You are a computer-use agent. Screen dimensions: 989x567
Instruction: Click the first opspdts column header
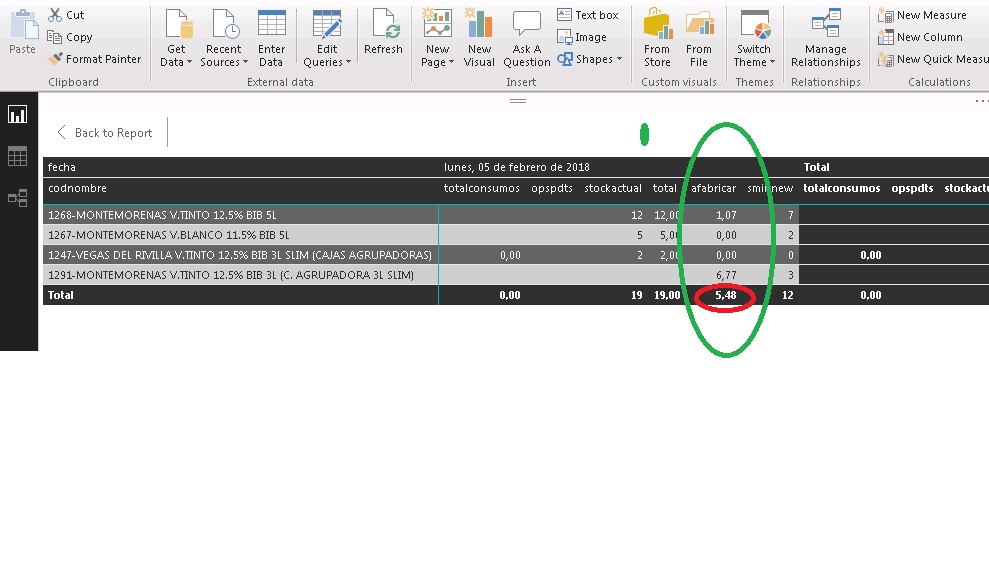coord(552,188)
